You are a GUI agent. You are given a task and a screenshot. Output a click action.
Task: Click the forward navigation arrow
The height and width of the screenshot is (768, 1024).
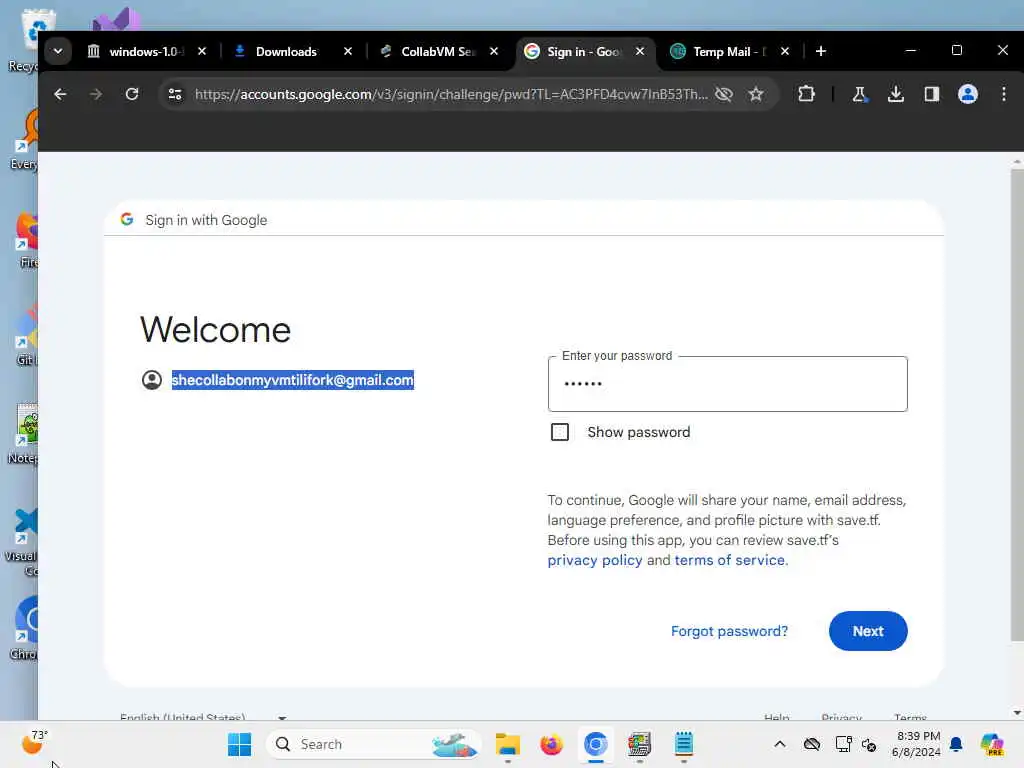[x=96, y=94]
